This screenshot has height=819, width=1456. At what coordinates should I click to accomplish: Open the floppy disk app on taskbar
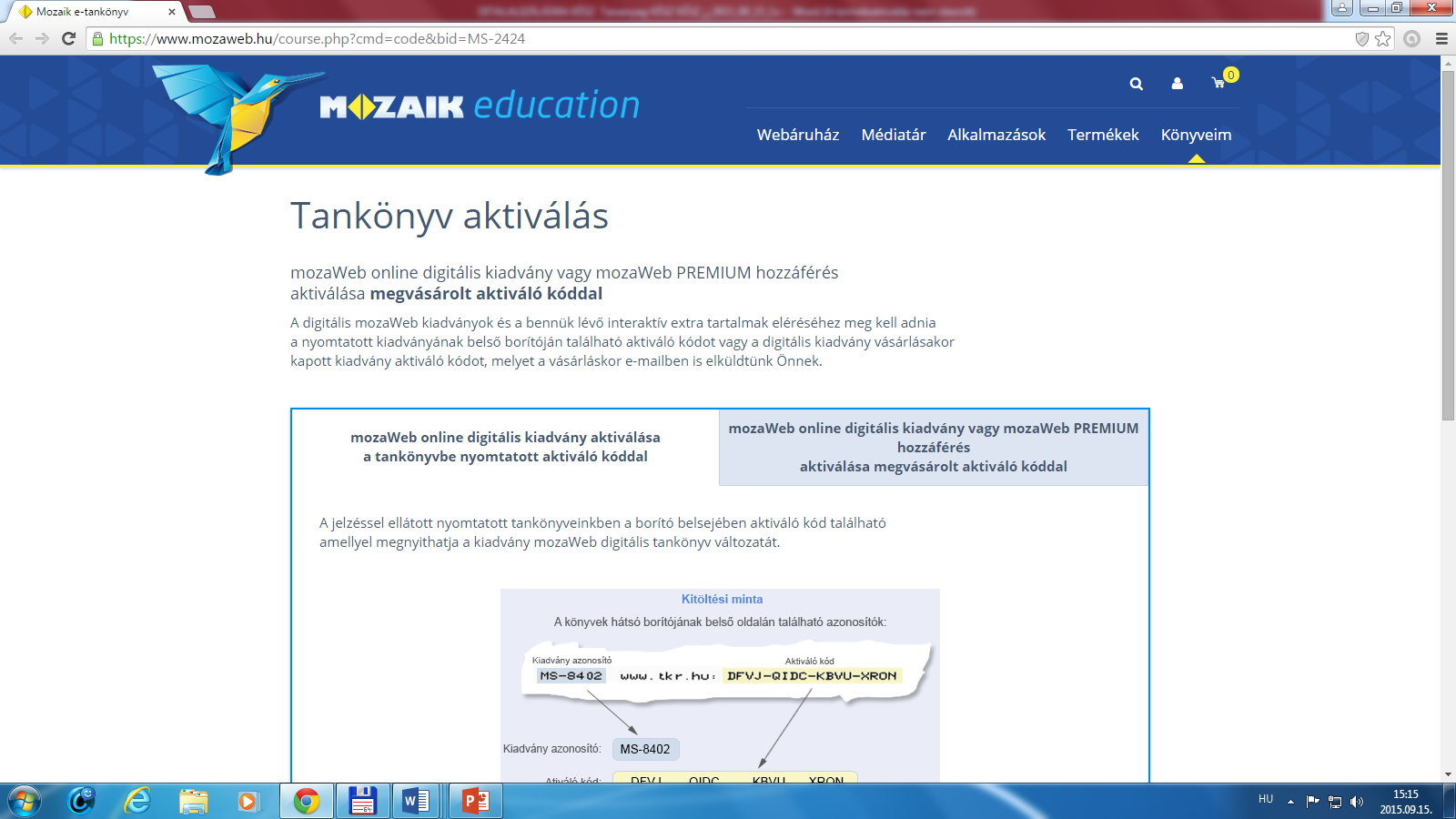(363, 801)
